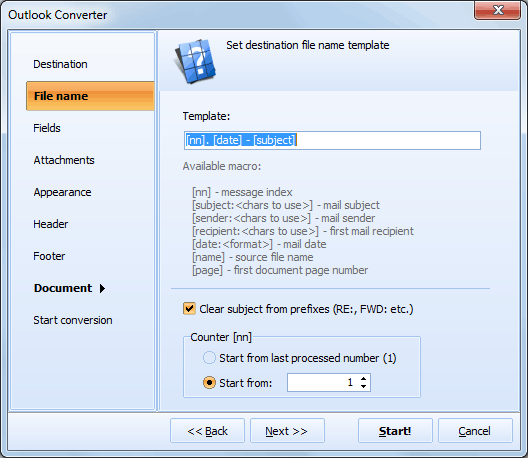Decrease the Start from counter value

(x=363, y=386)
